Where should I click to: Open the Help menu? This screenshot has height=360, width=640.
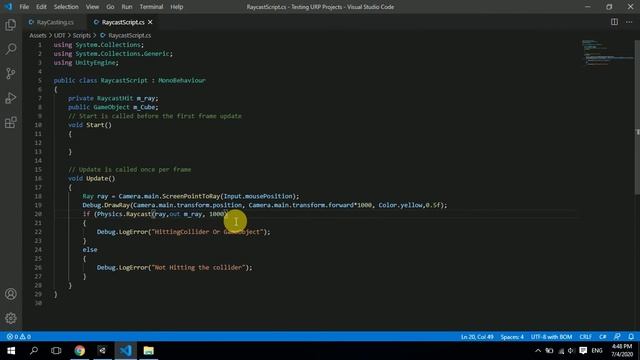coord(177,7)
